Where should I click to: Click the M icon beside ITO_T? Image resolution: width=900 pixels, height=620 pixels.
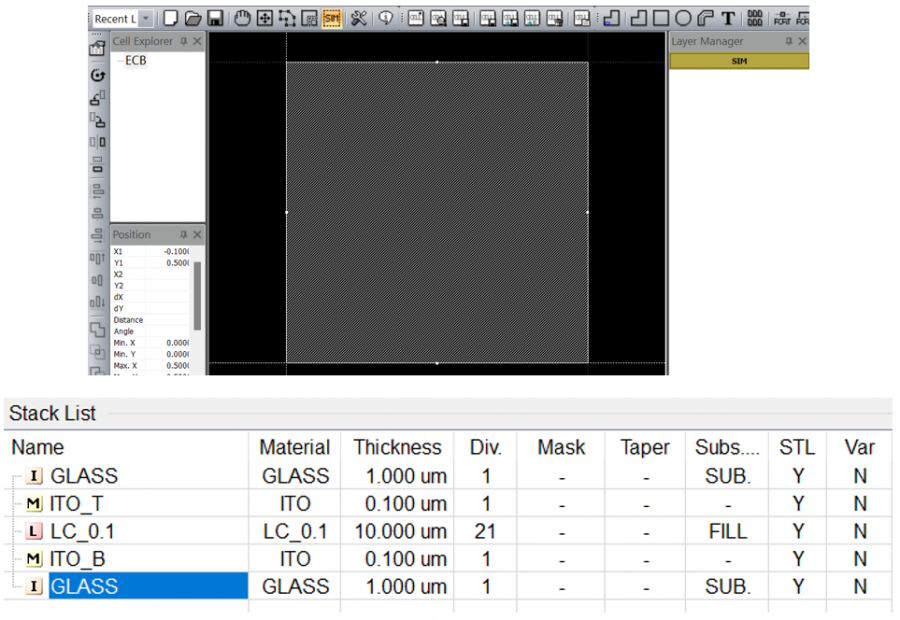point(34,504)
